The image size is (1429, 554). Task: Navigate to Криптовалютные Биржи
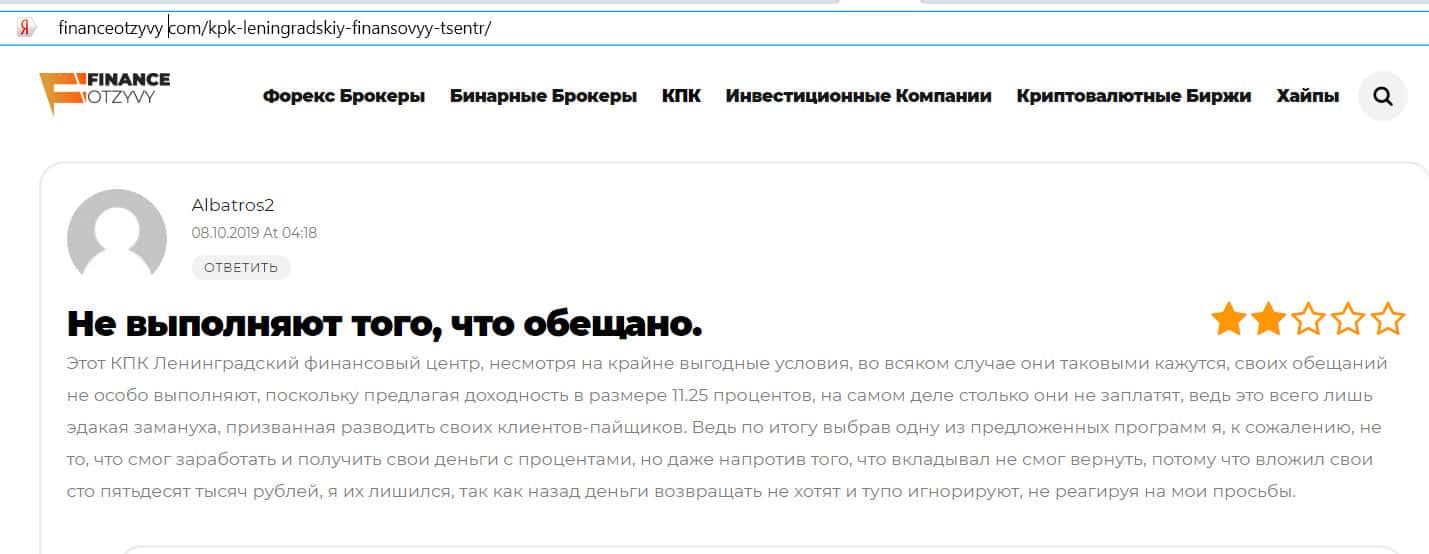(1133, 96)
